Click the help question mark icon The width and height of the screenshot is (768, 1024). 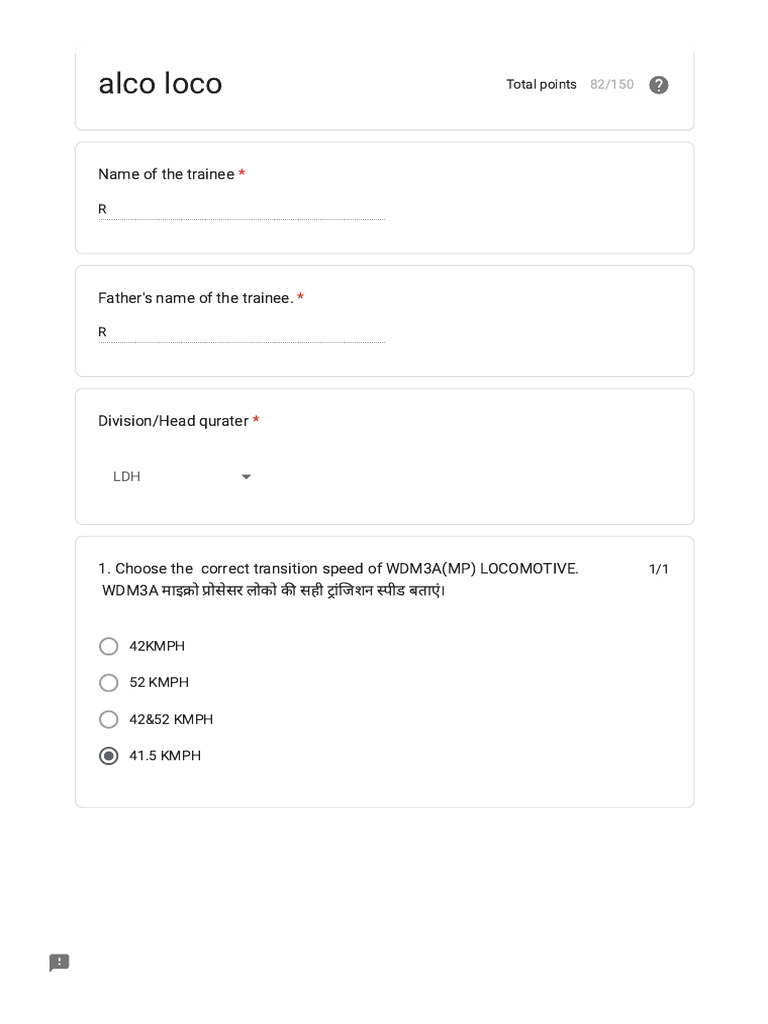[658, 85]
